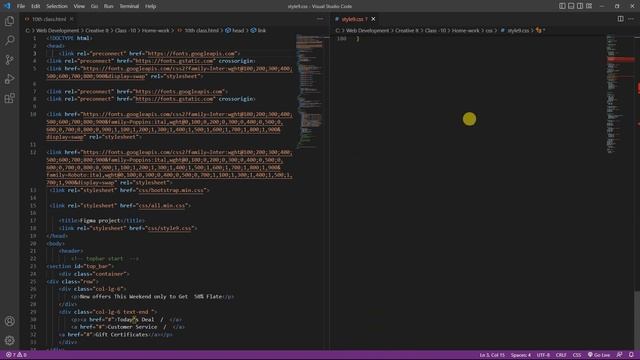This screenshot has height=360, width=640.
Task: Click the left editor minimap
Action: (x=311, y=92)
